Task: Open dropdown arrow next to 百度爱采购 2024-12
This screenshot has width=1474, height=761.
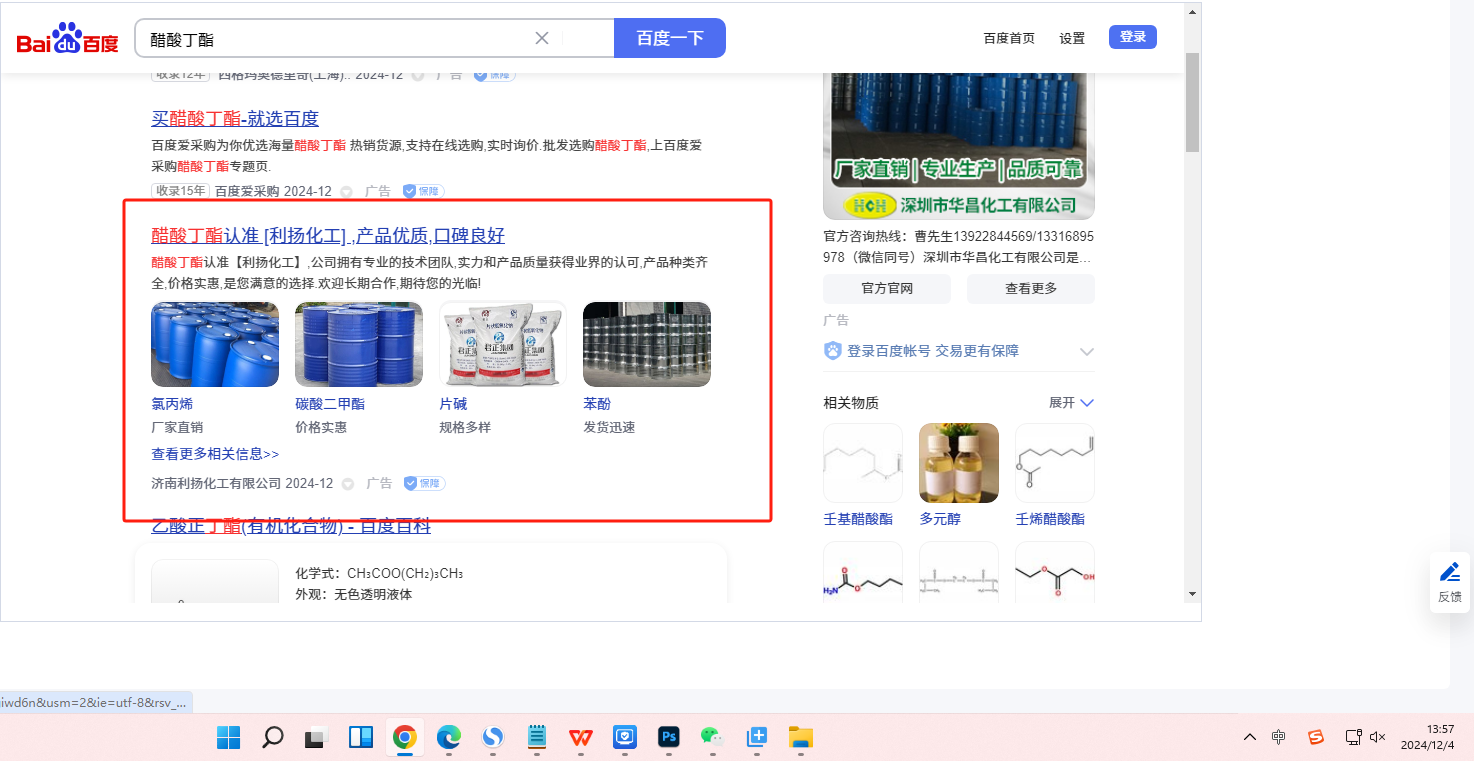Action: (x=346, y=192)
